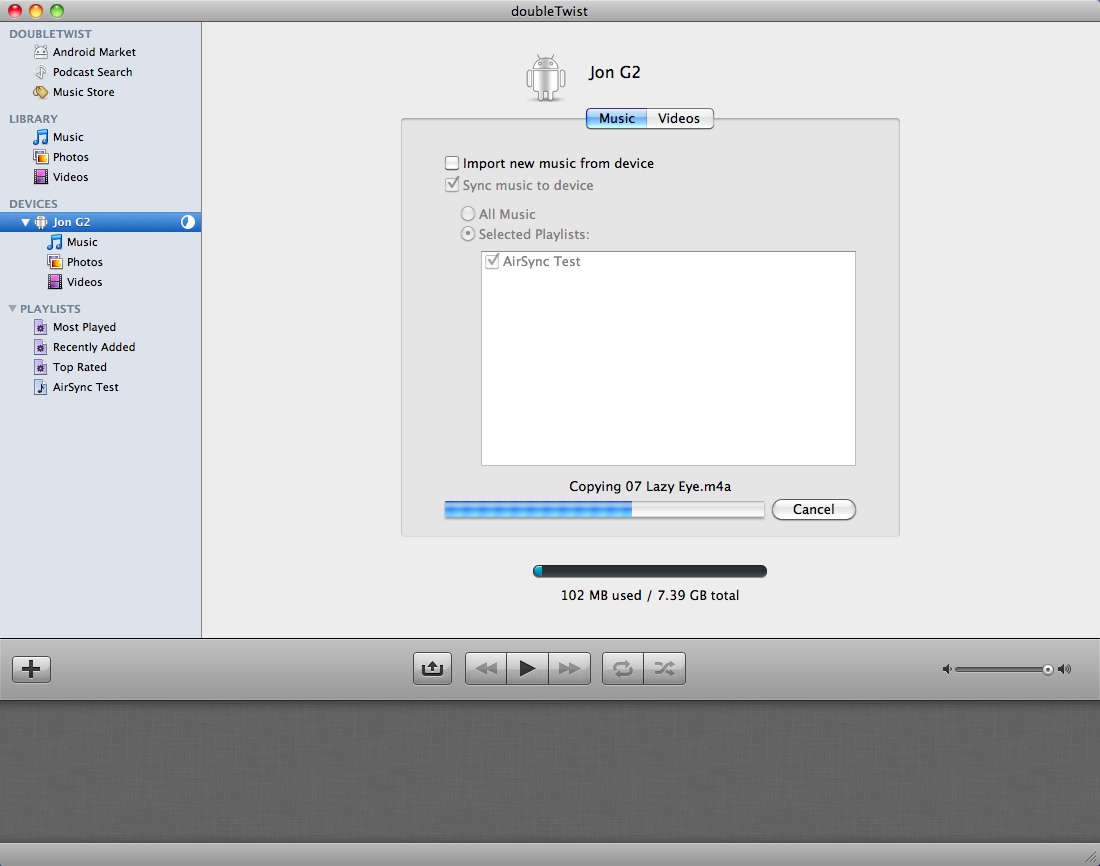Click the Jon G2 android device icon in sidebar
1100x866 pixels.
41,222
